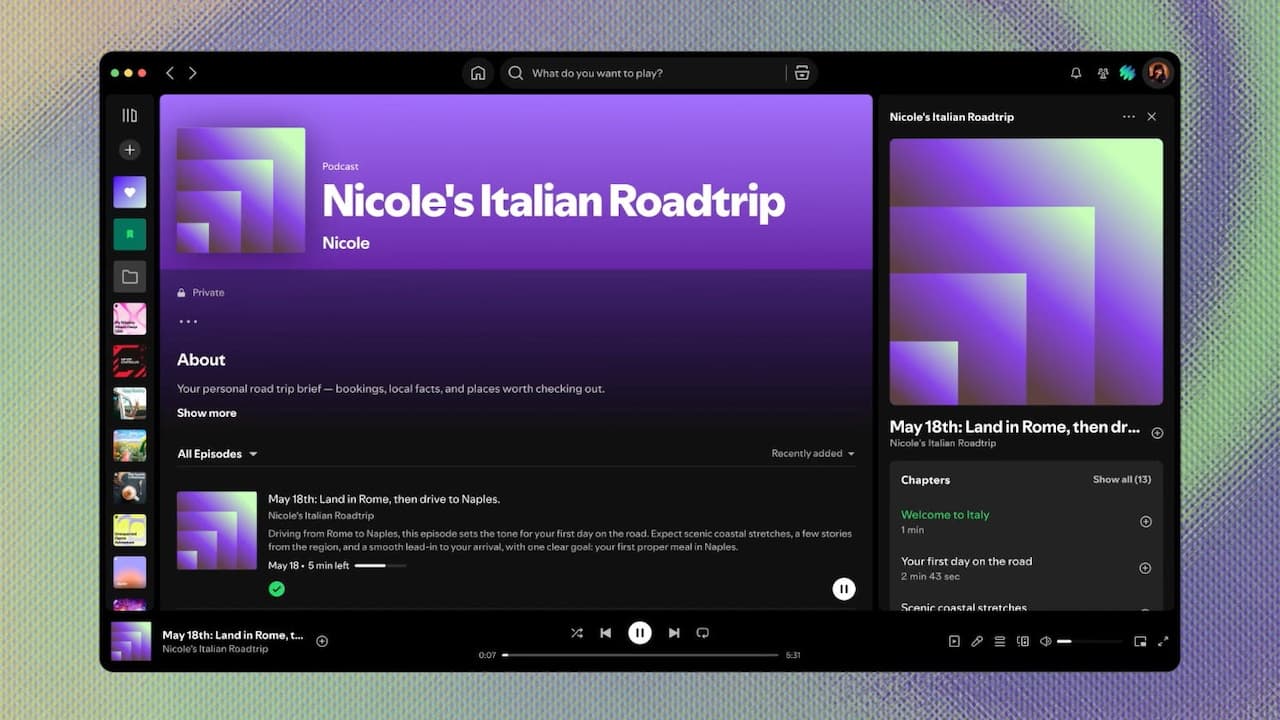Open 'Nicole's Italian Roadtrip' link under side panel title
The height and width of the screenshot is (720, 1280).
point(943,443)
